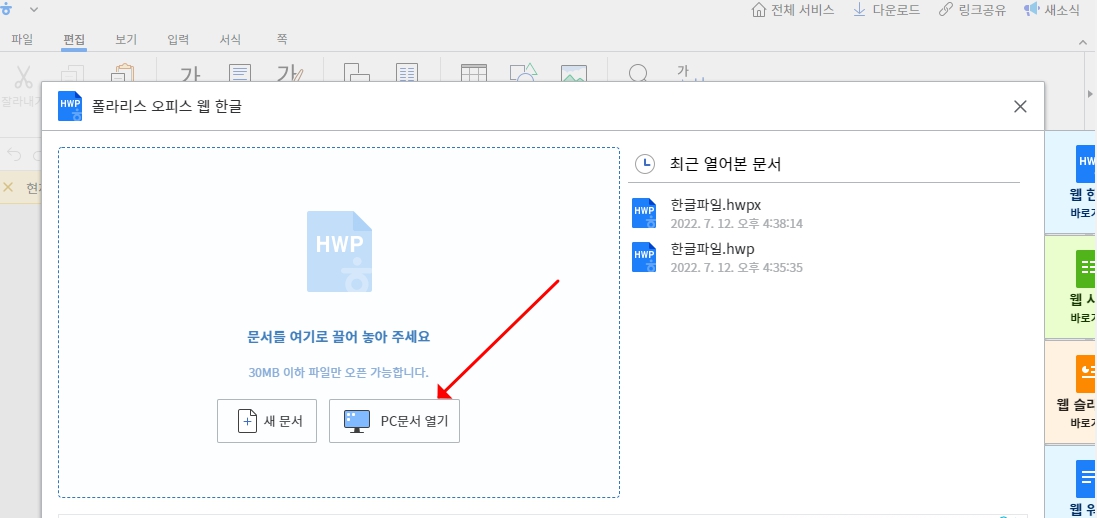Click the HWP icon of 한글파일.hwpx
The width and height of the screenshot is (1097, 518).
click(644, 213)
